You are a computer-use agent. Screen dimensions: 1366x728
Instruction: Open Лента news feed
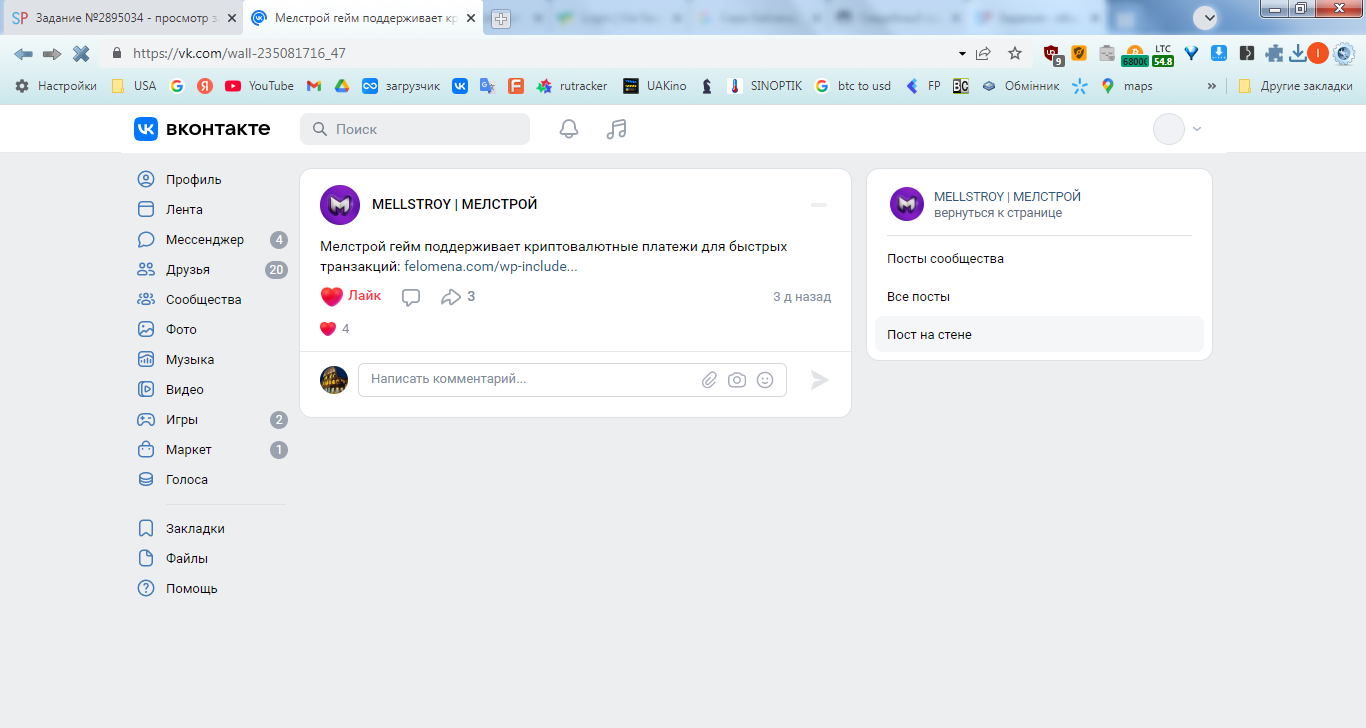click(x=170, y=210)
